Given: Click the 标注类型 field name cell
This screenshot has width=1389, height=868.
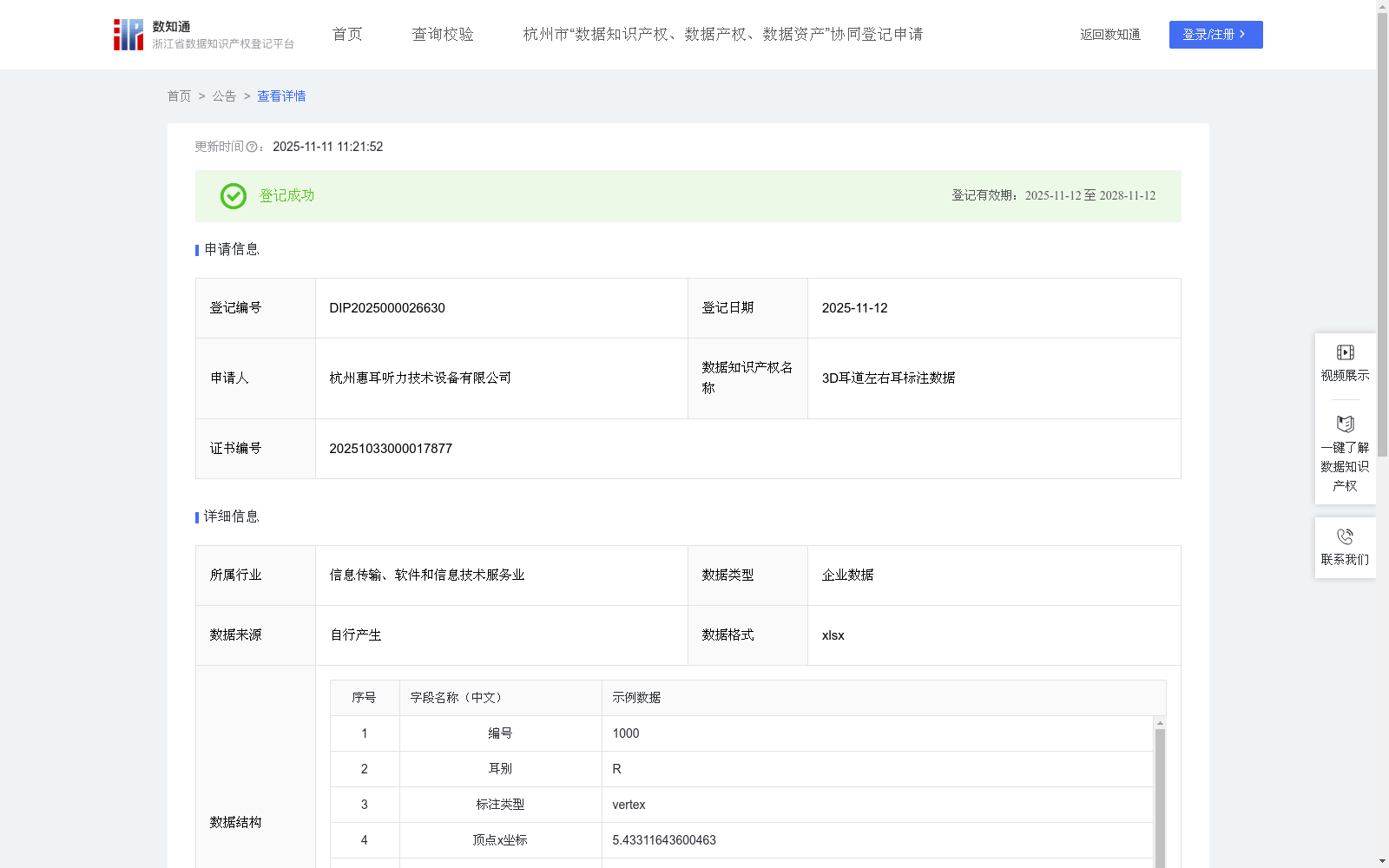Looking at the screenshot, I should click(500, 805).
